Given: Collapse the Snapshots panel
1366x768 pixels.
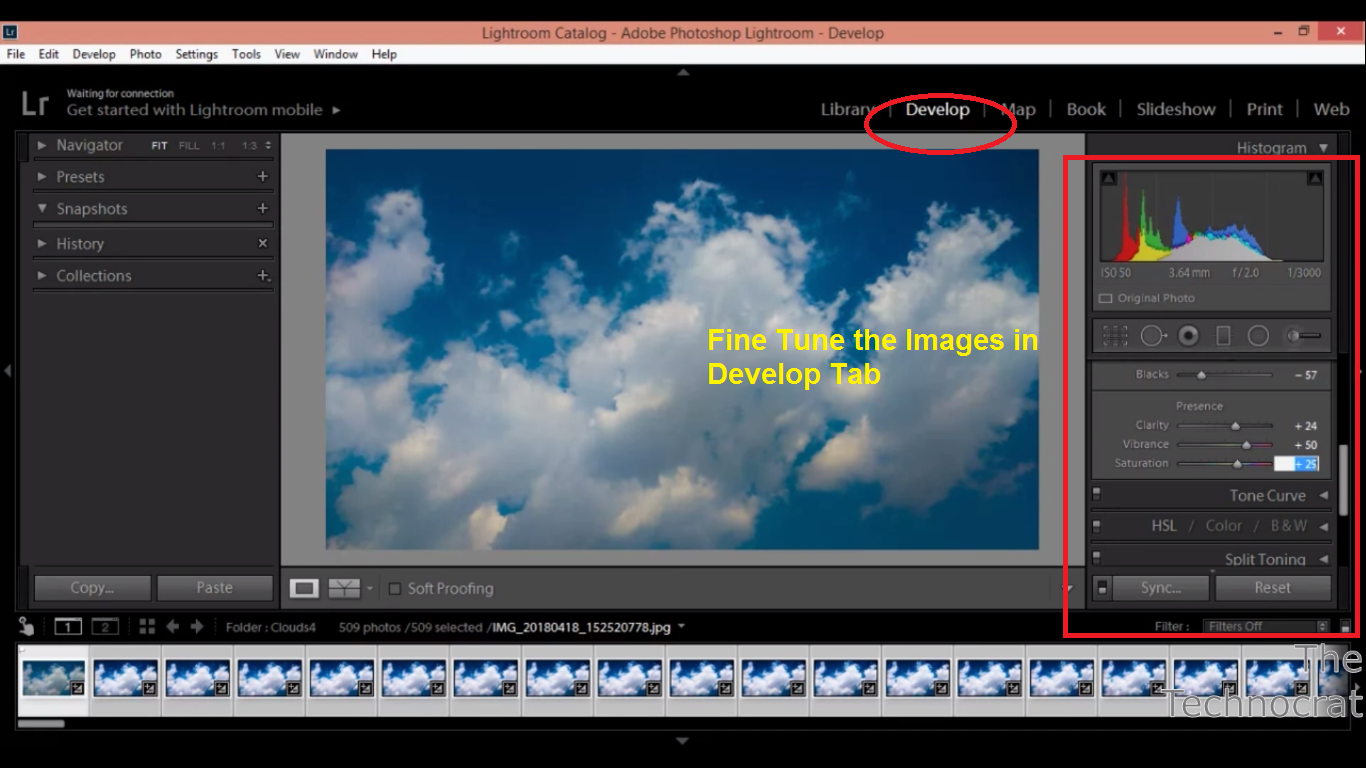Looking at the screenshot, I should click(x=42, y=208).
